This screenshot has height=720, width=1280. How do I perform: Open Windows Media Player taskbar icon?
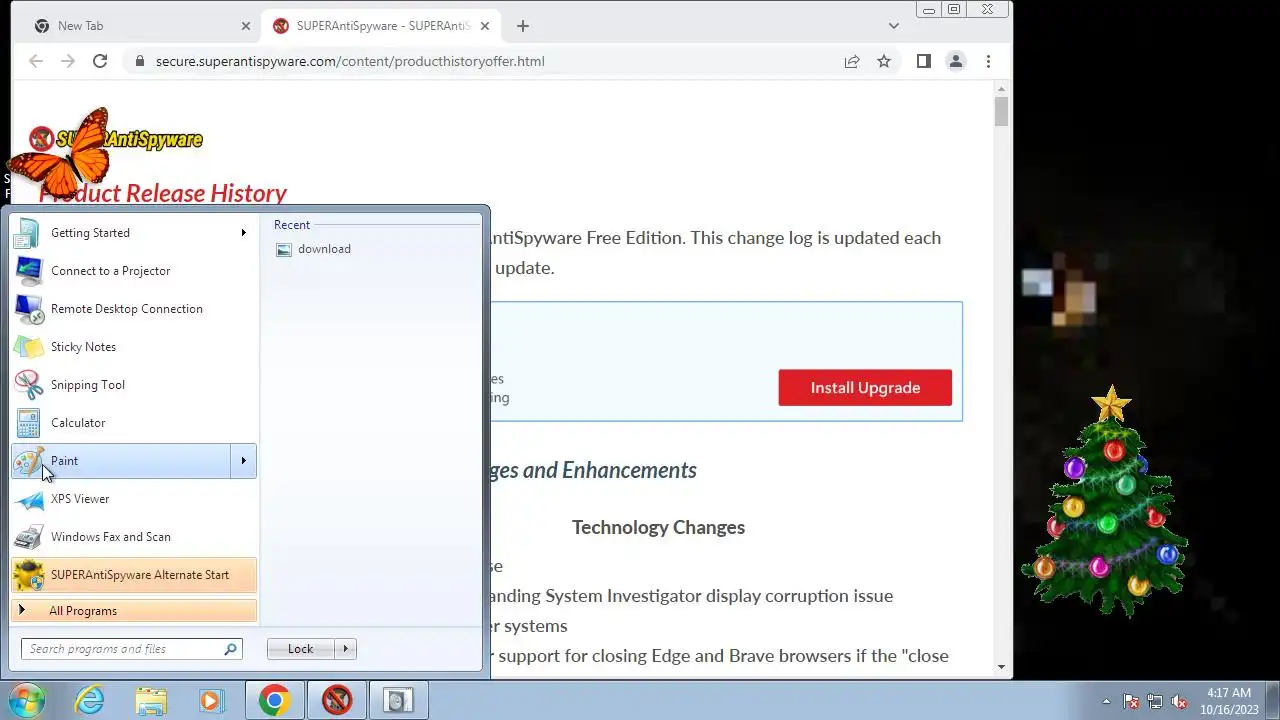(x=210, y=701)
